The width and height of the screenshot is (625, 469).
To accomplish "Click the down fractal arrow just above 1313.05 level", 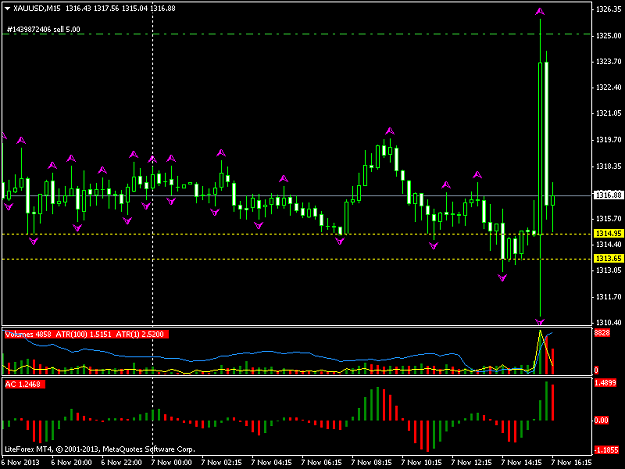I will pos(502,278).
